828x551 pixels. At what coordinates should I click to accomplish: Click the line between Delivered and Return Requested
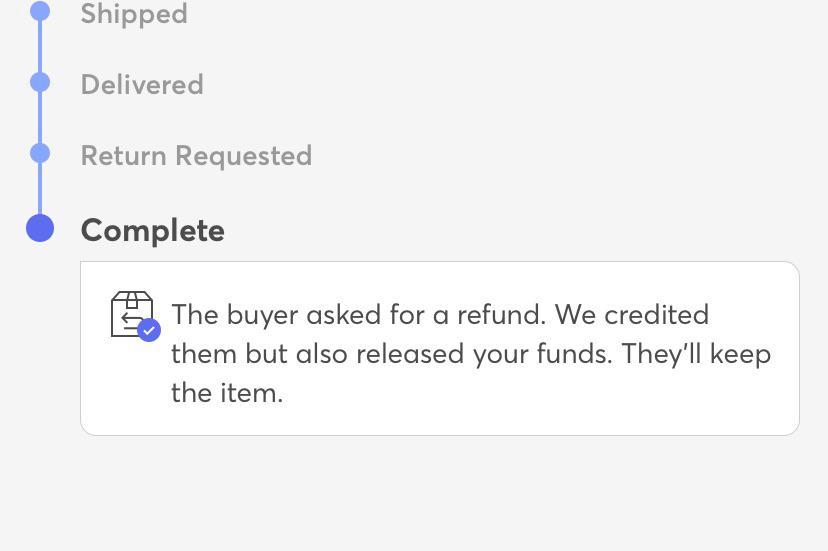pos(40,118)
